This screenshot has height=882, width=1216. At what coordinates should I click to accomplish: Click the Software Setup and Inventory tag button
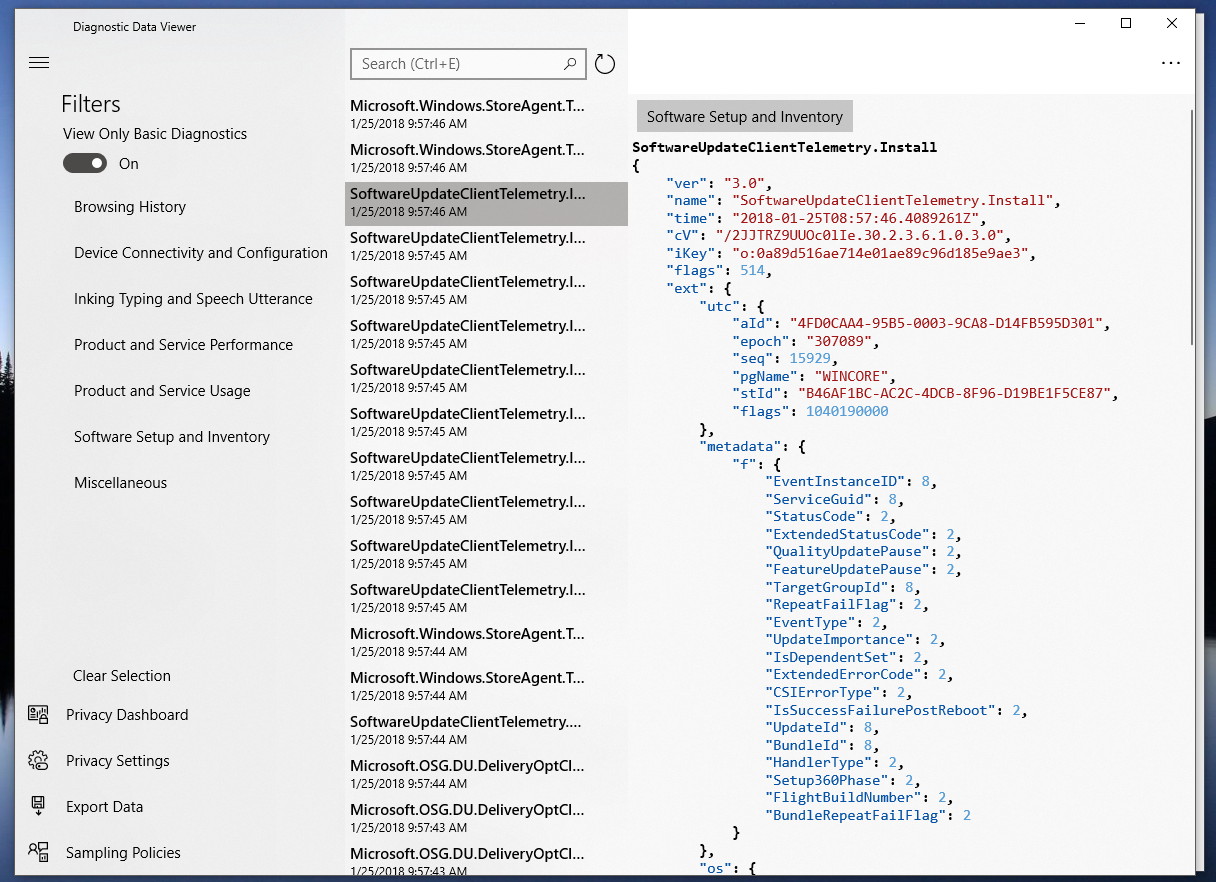tap(745, 117)
